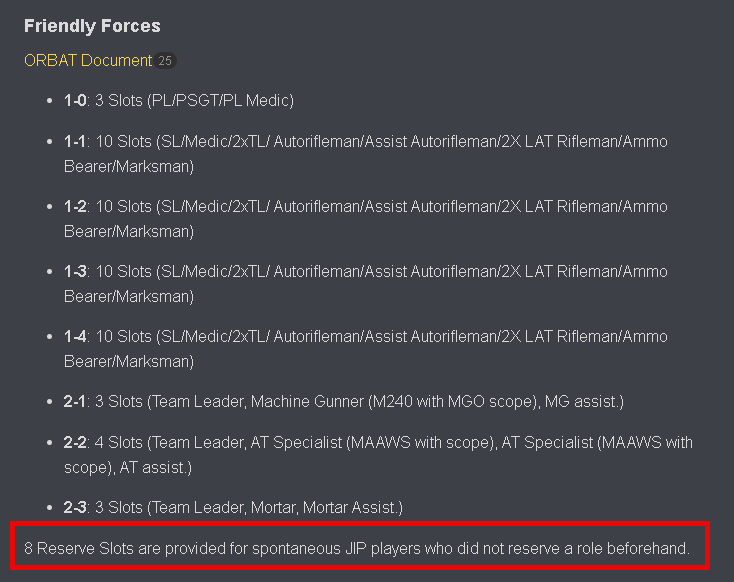Click the 2-3 squad label
The width and height of the screenshot is (734, 582).
[75, 507]
